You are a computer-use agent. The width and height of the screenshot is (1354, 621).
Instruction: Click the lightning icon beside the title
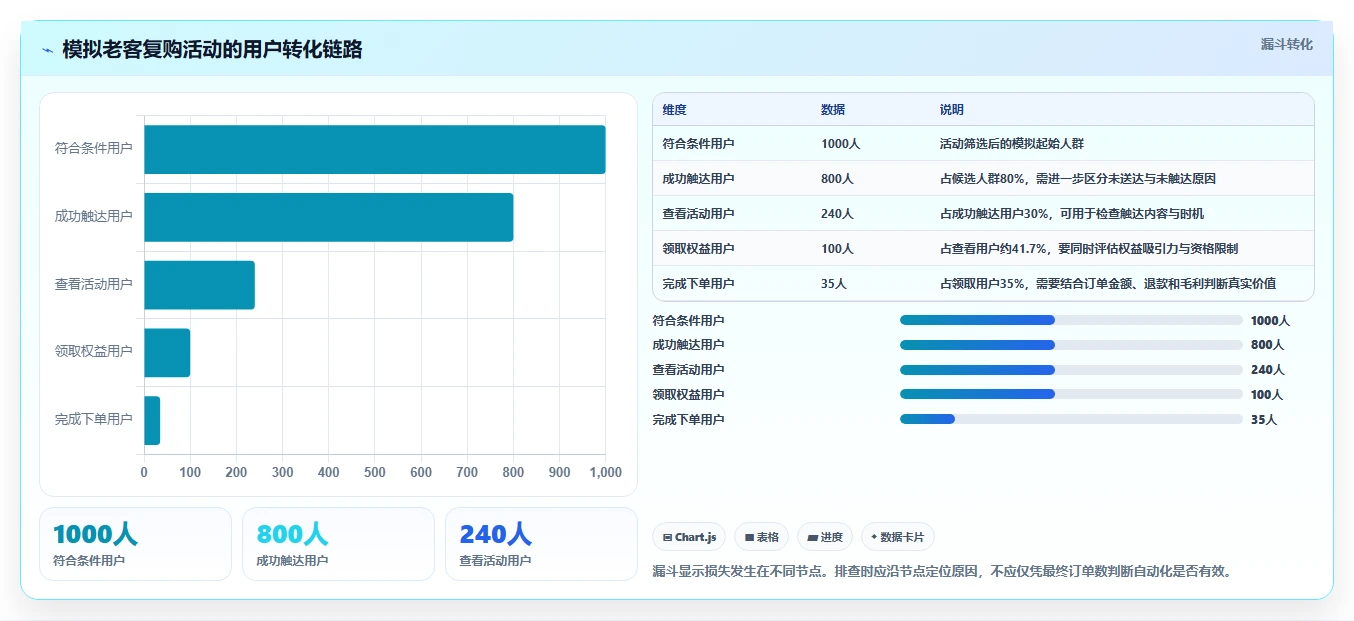pyautogui.click(x=47, y=50)
